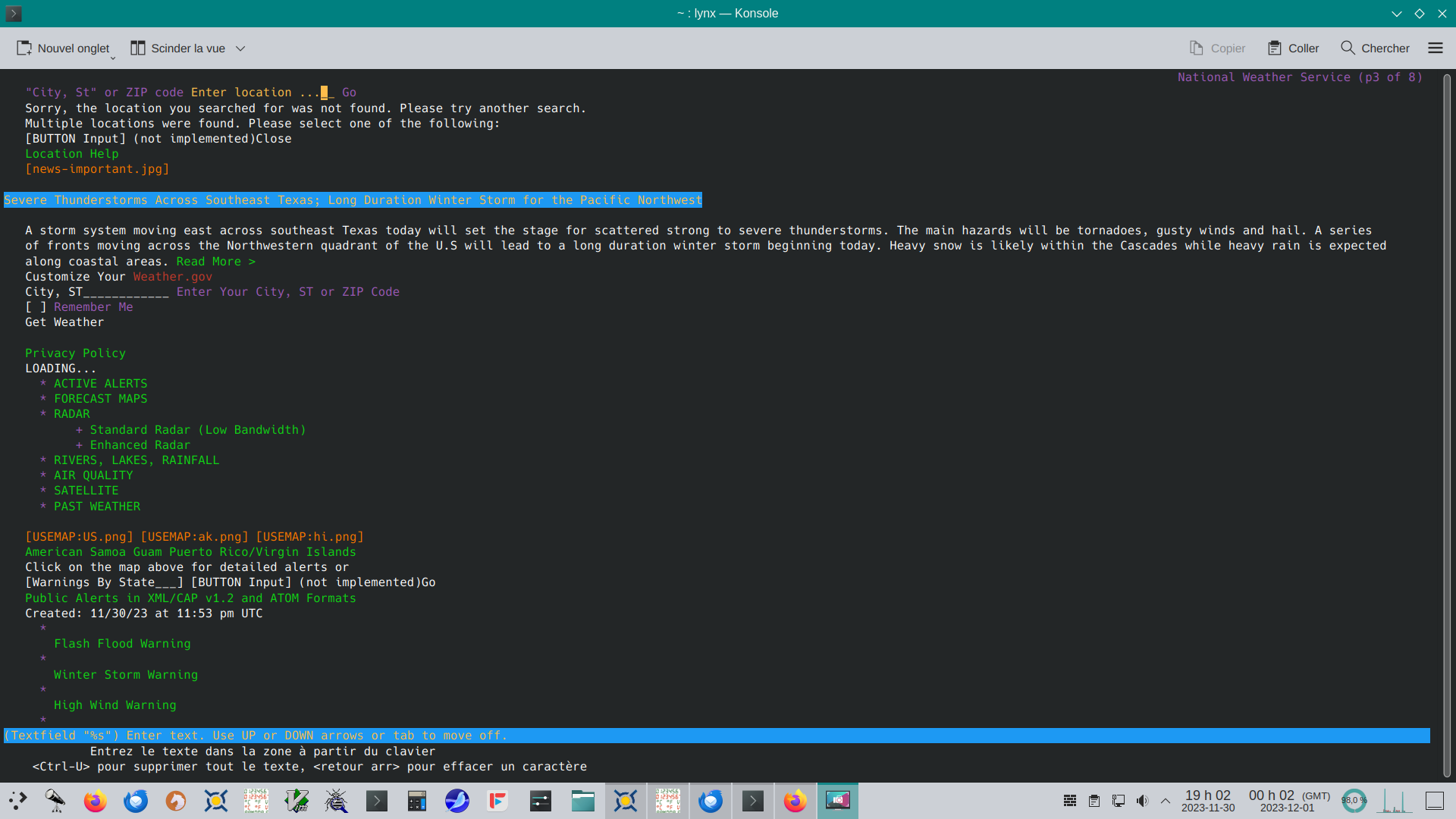Click the Scinder la vue split icon
1456x819 pixels.
click(x=137, y=49)
